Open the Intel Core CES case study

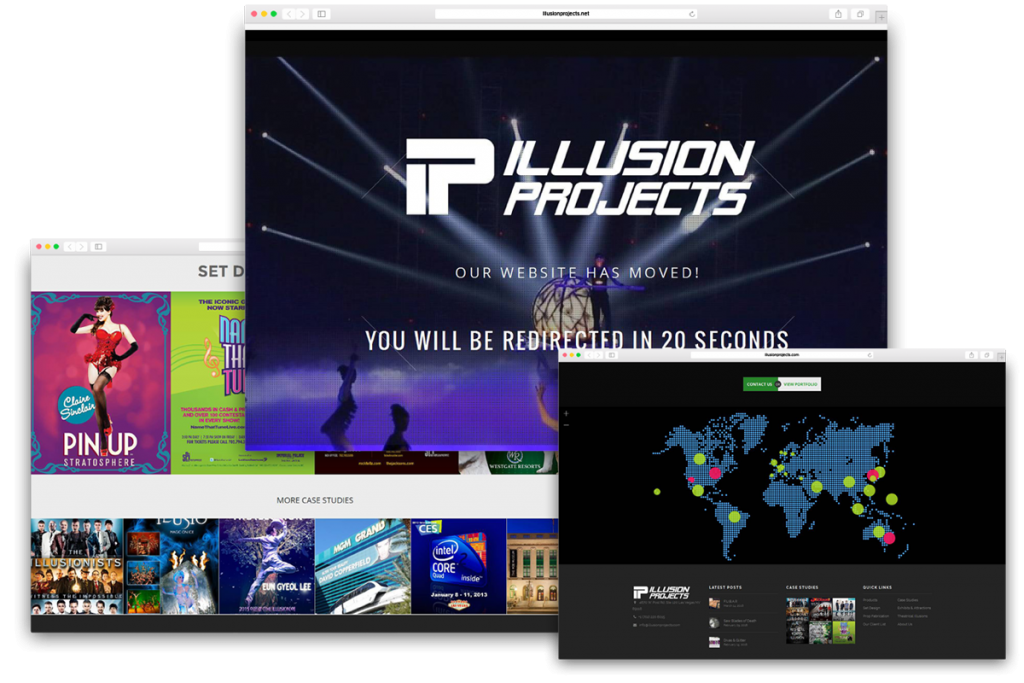[x=458, y=565]
